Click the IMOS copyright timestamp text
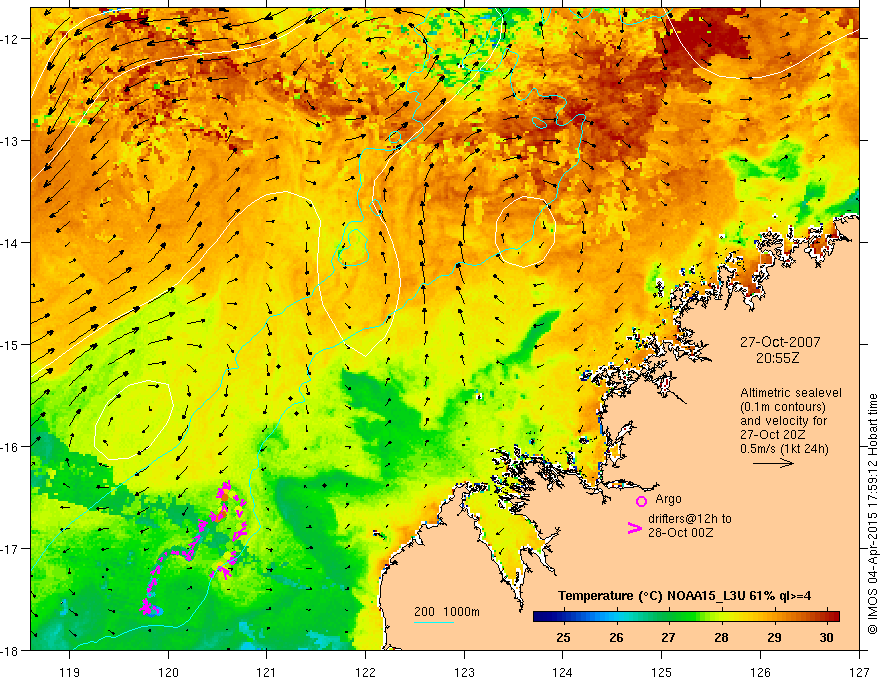 click(872, 514)
